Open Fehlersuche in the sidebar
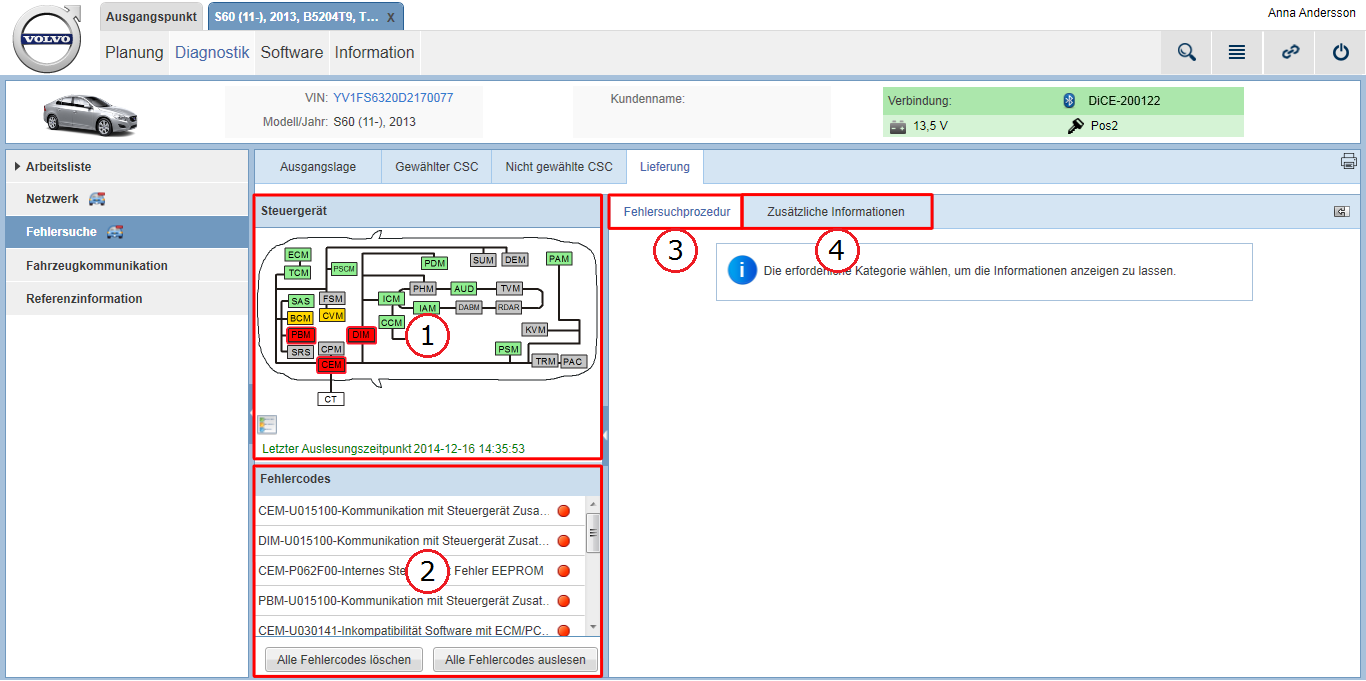Viewport: 1366px width, 681px height. point(127,232)
